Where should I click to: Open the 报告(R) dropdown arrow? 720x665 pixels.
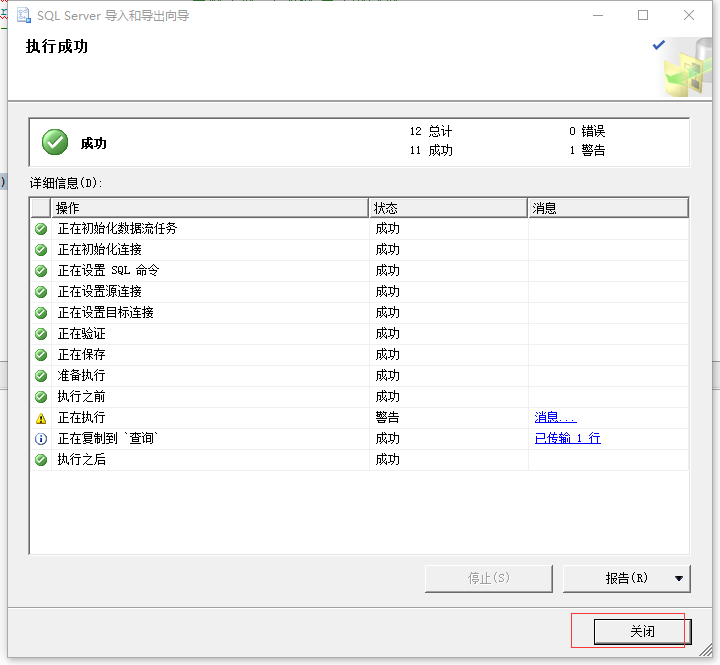[x=679, y=579]
